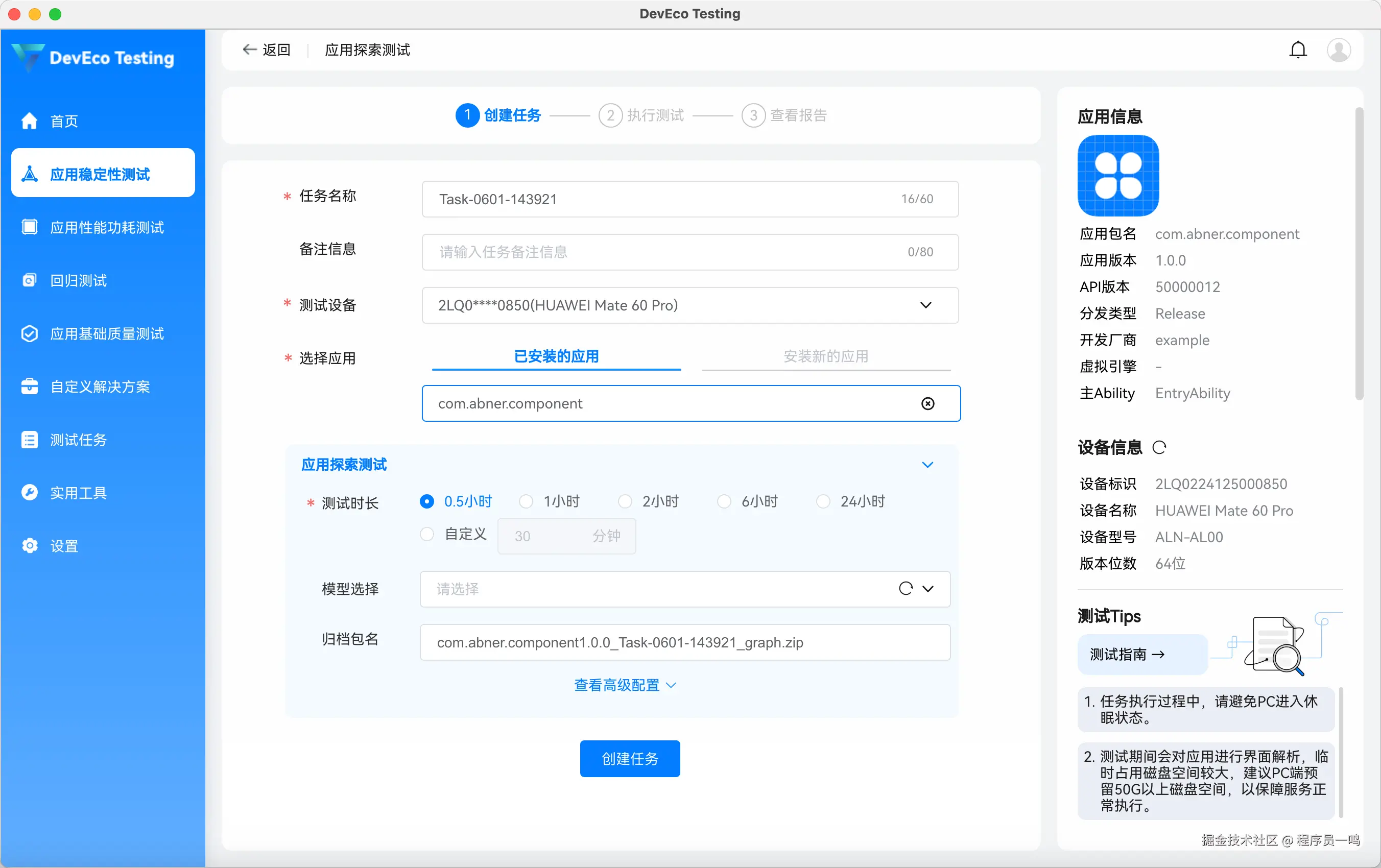This screenshot has height=868, width=1381.
Task: Expand 查看高级配置 advanced settings
Action: coord(625,685)
